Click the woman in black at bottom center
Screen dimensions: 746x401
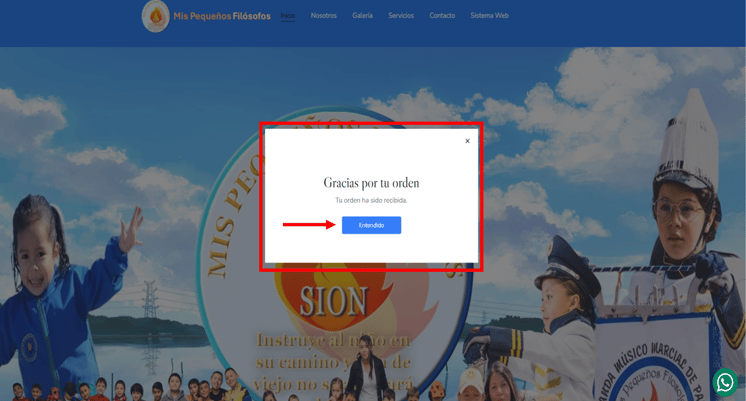pyautogui.click(x=367, y=369)
